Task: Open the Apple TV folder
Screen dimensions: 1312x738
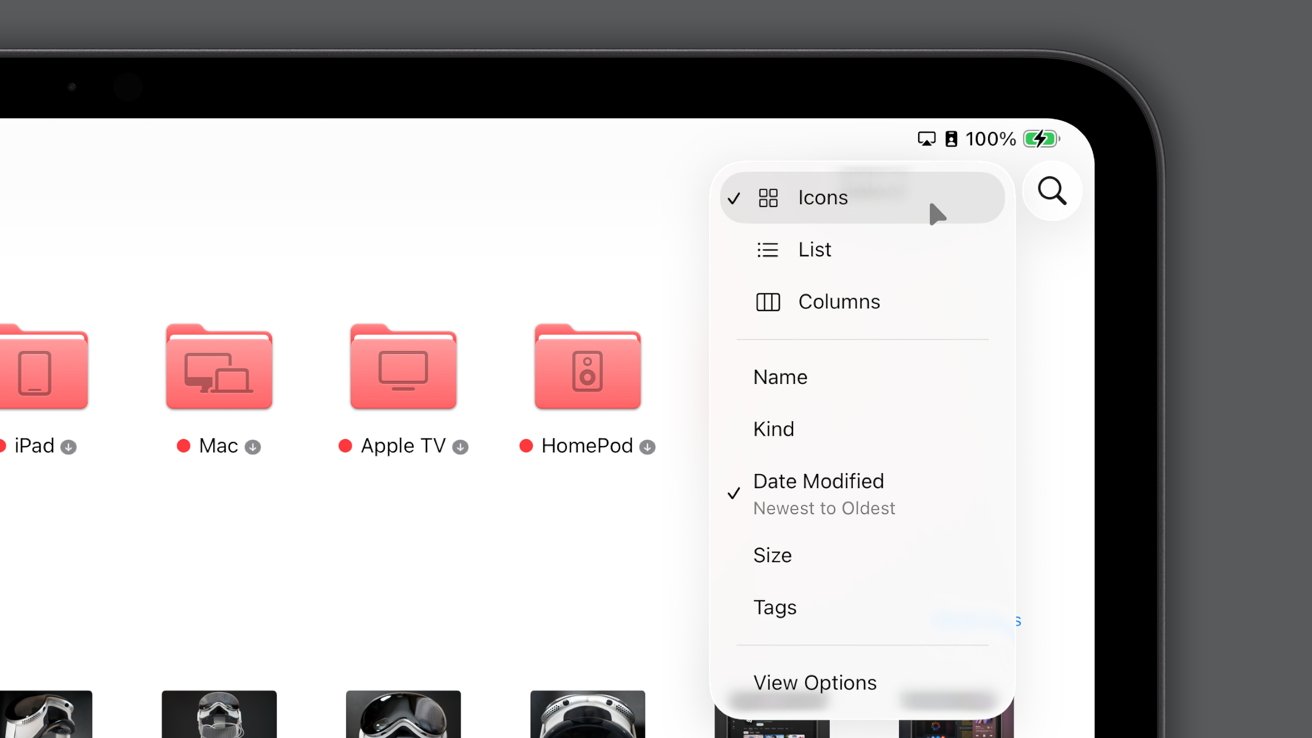Action: point(403,367)
